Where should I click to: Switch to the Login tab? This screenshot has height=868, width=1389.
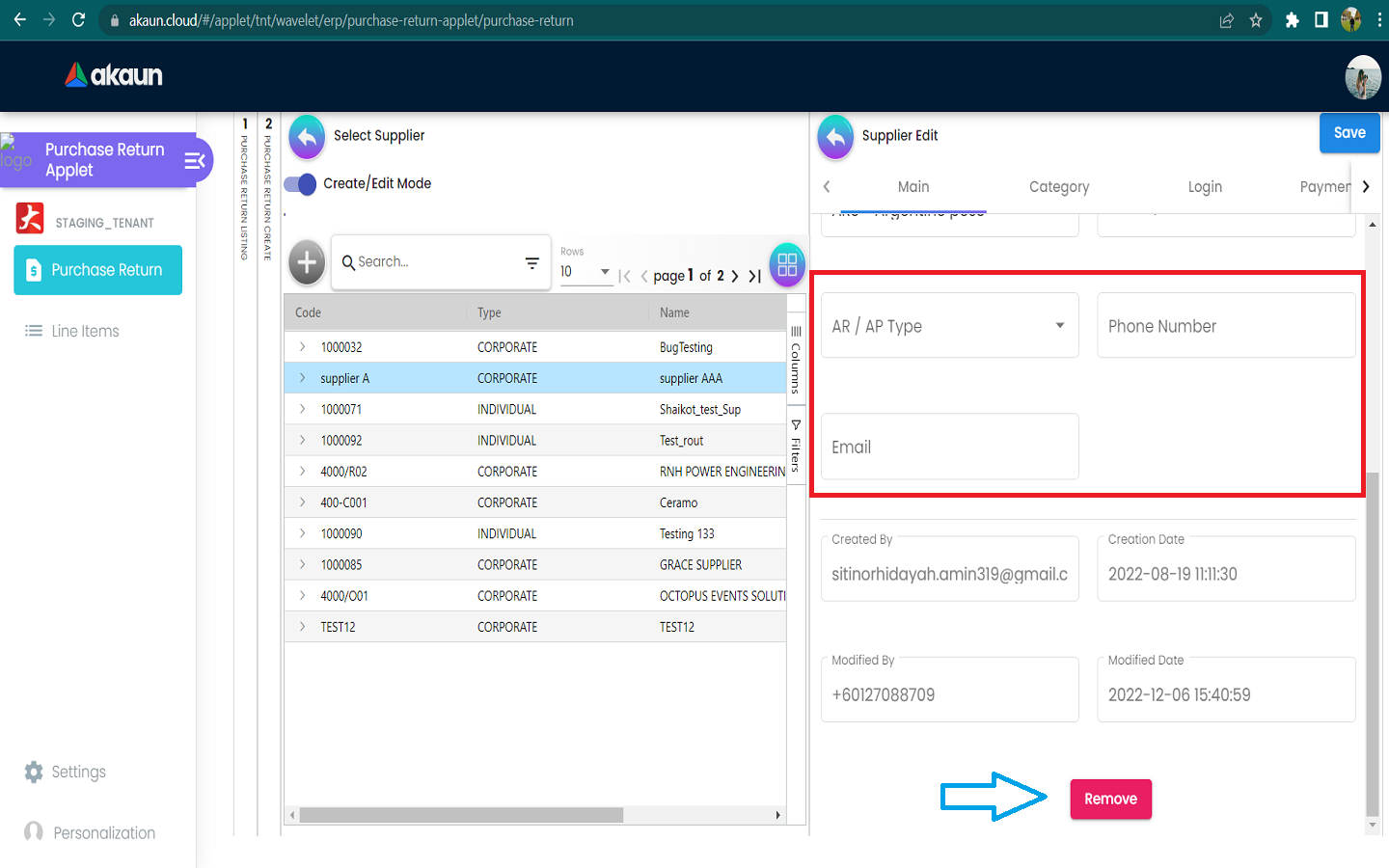[1205, 187]
